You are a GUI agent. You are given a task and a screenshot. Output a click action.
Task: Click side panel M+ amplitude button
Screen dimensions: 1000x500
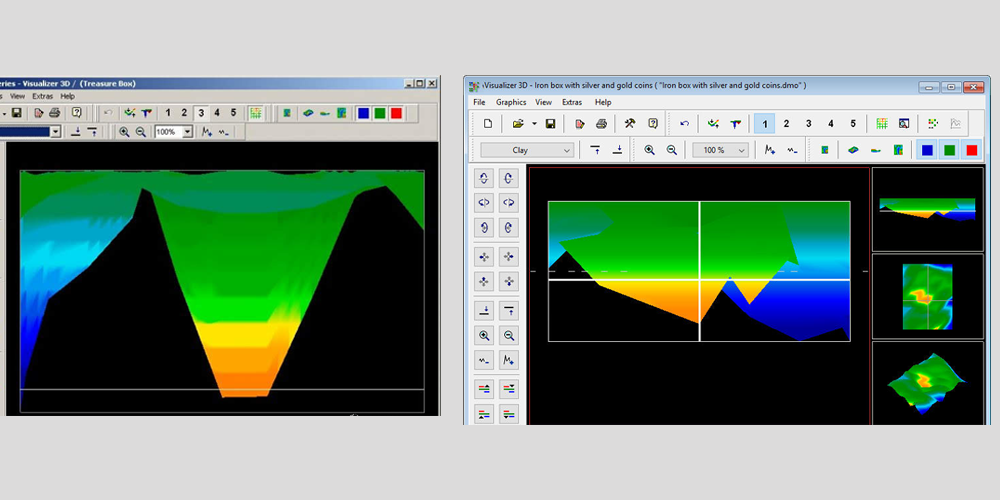click(x=508, y=361)
